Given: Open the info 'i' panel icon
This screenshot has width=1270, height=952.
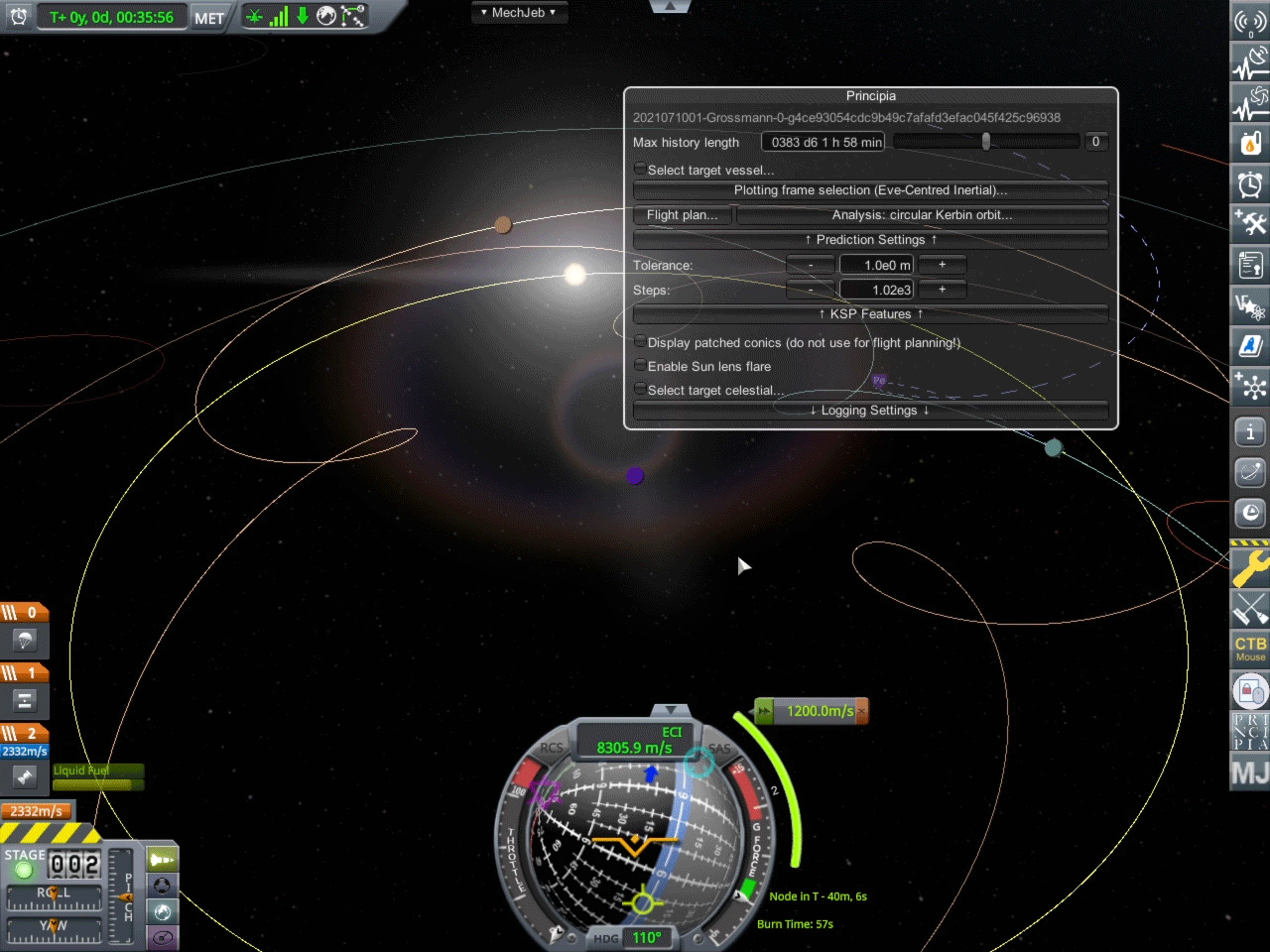Looking at the screenshot, I should click(x=1249, y=431).
